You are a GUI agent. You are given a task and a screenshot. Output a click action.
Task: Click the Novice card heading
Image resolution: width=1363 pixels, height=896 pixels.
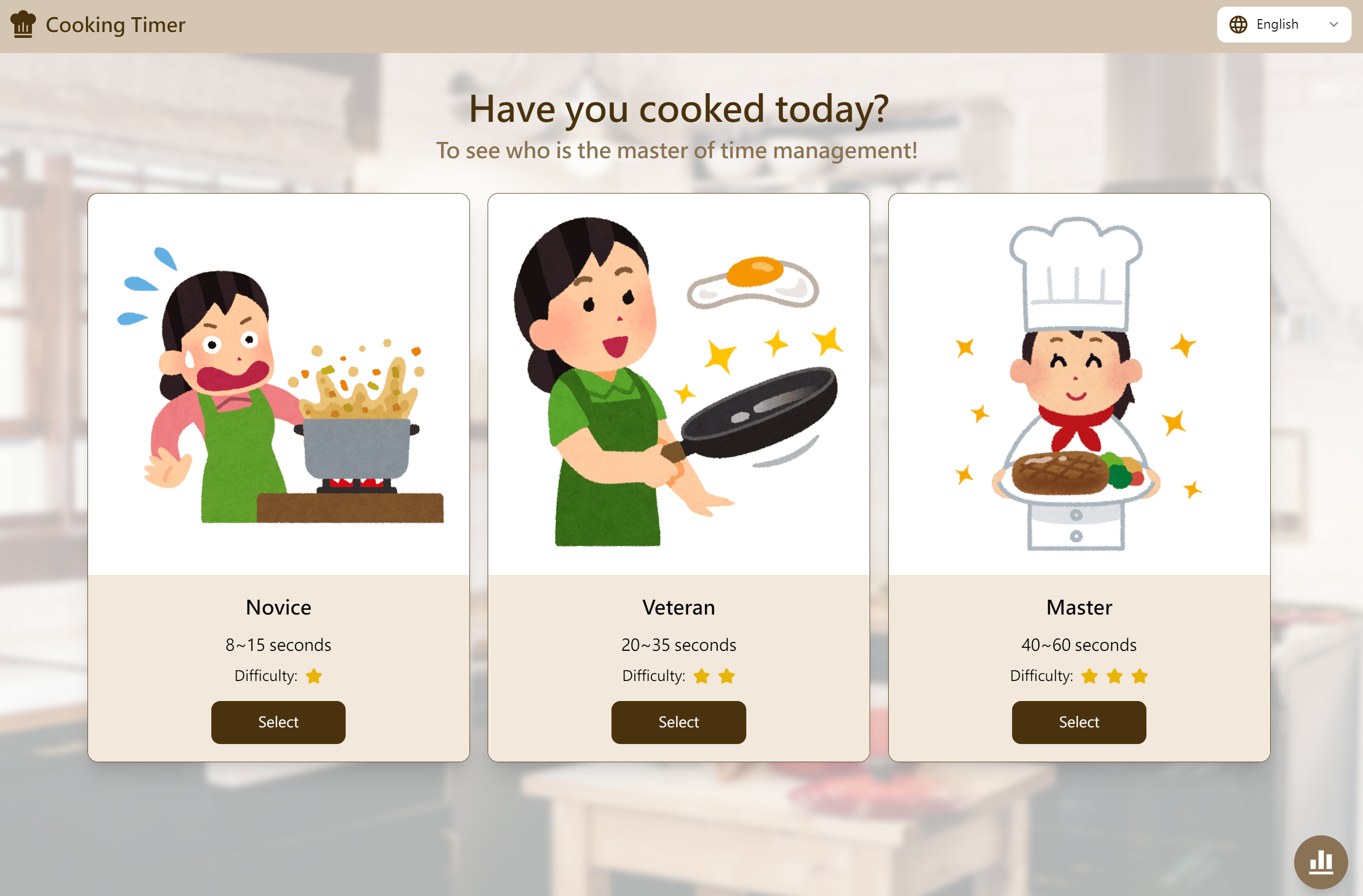coord(278,607)
